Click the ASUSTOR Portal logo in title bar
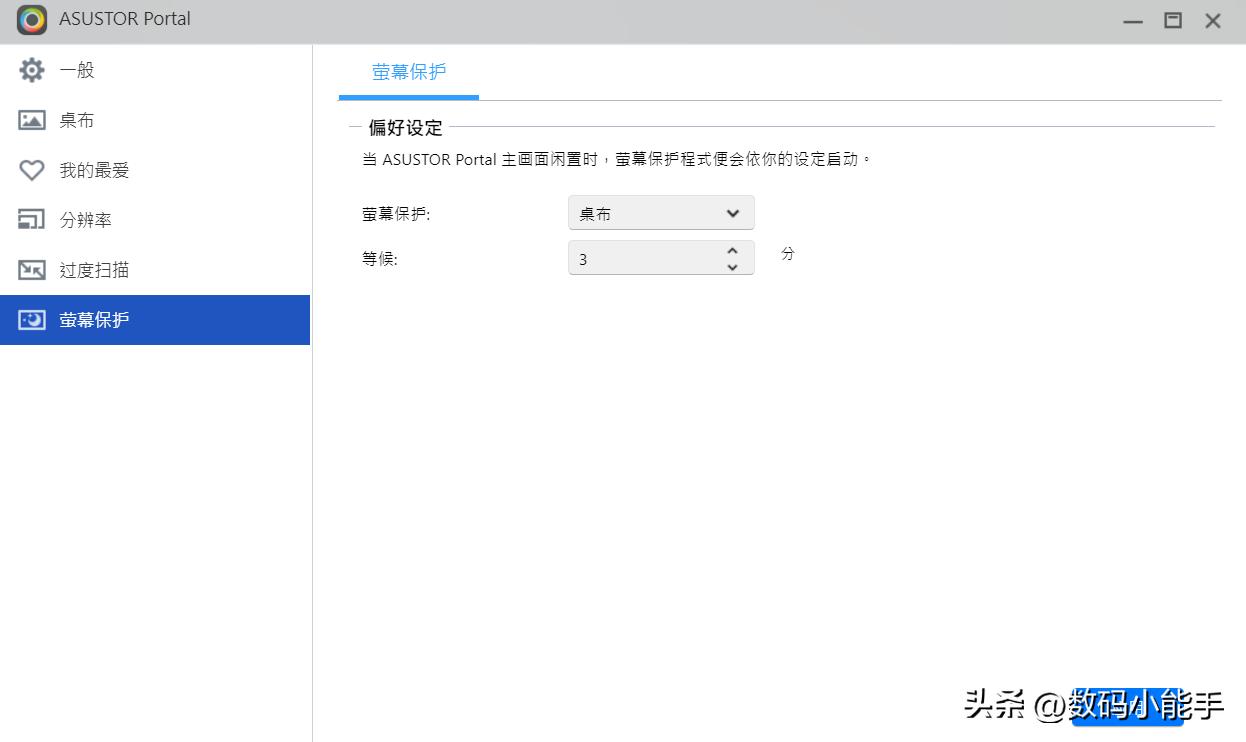The height and width of the screenshot is (742, 1246). [x=30, y=20]
